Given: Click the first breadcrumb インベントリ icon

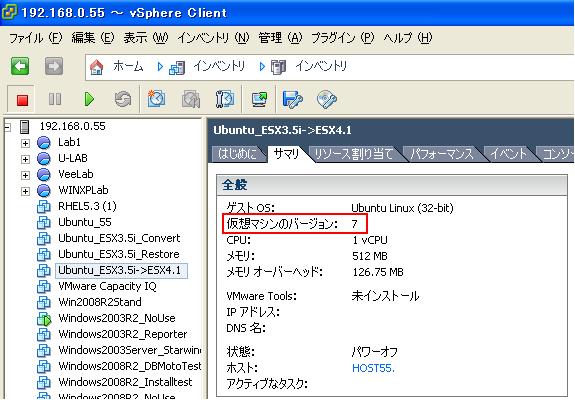Looking at the screenshot, I should (177, 67).
